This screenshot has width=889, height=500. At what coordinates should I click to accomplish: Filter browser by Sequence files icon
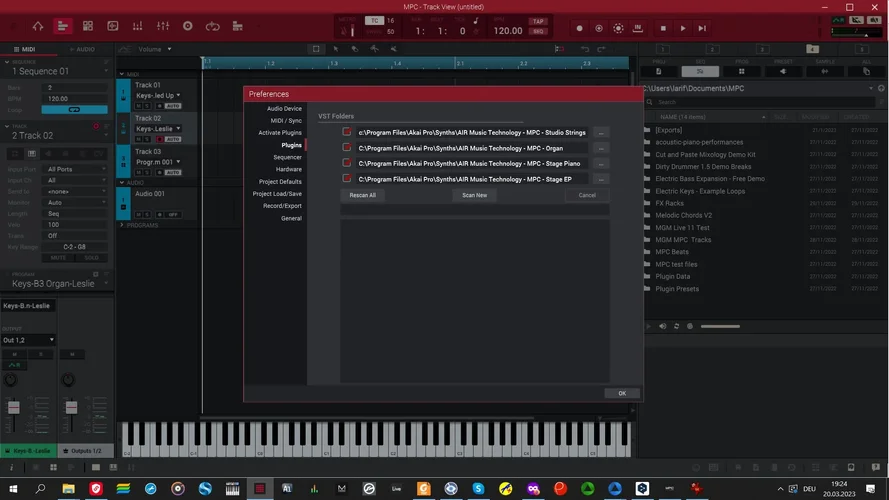700,71
